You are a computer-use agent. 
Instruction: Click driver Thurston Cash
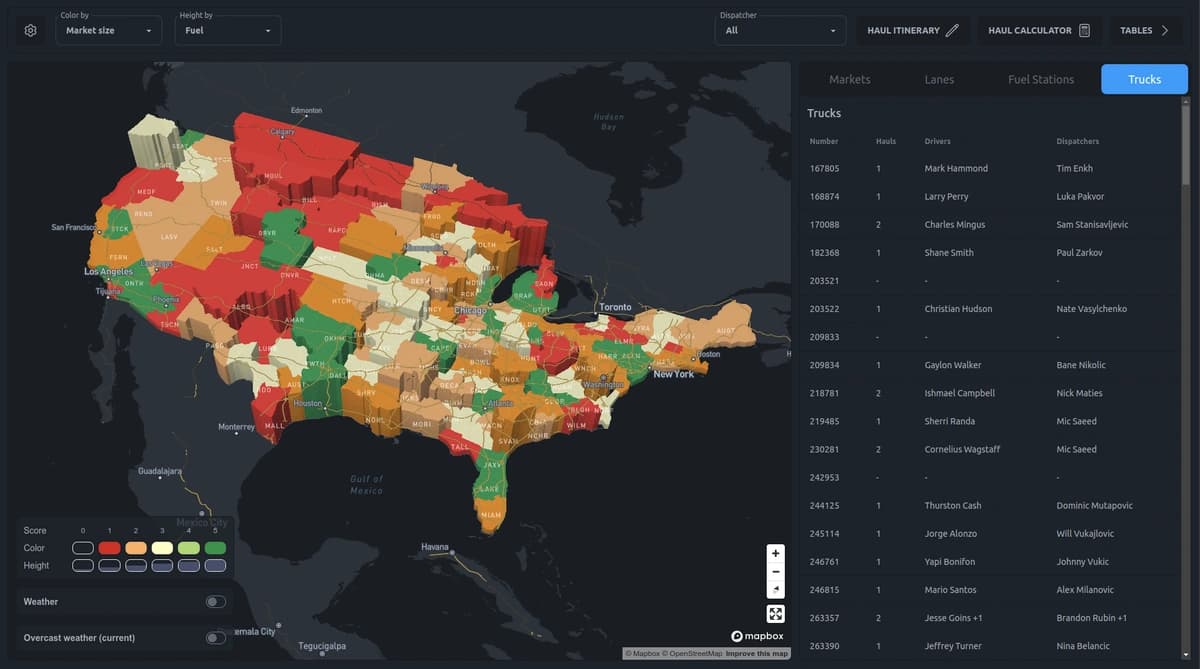coord(953,506)
